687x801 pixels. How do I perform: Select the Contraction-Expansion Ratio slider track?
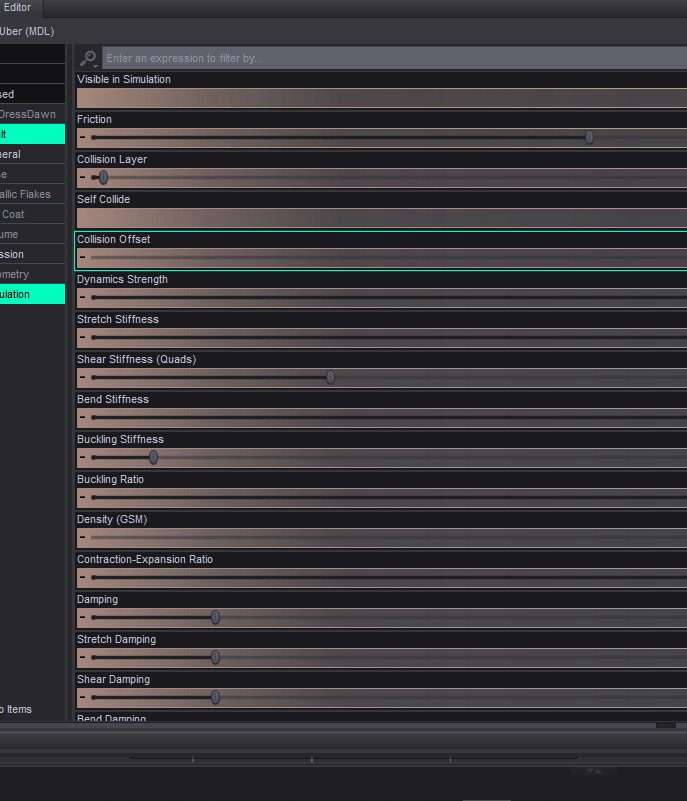click(x=389, y=577)
